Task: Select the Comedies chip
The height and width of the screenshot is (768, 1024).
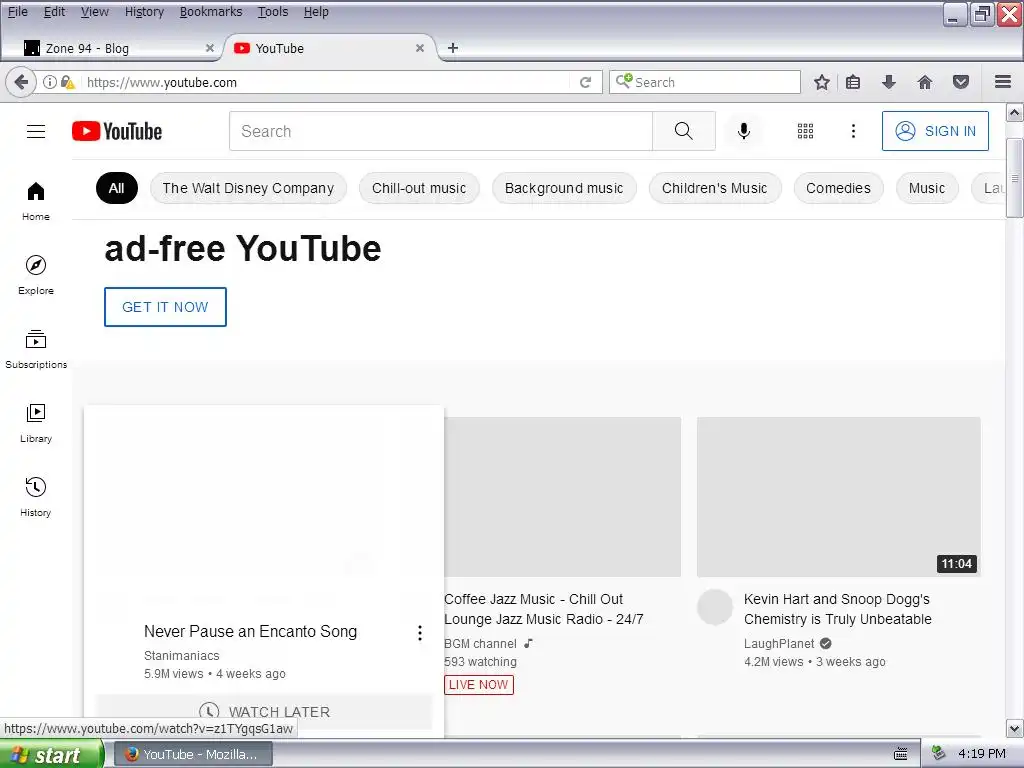Action: coord(839,188)
